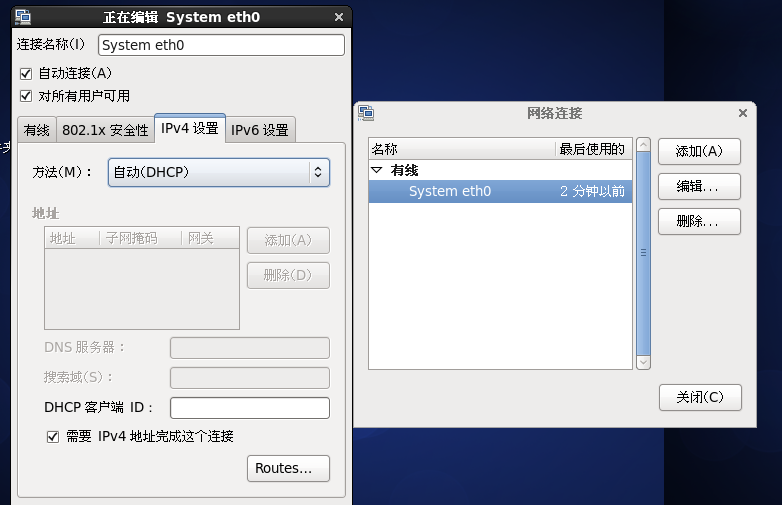The height and width of the screenshot is (505, 782).
Task: Click the 关闭(C) button
Action: (700, 397)
